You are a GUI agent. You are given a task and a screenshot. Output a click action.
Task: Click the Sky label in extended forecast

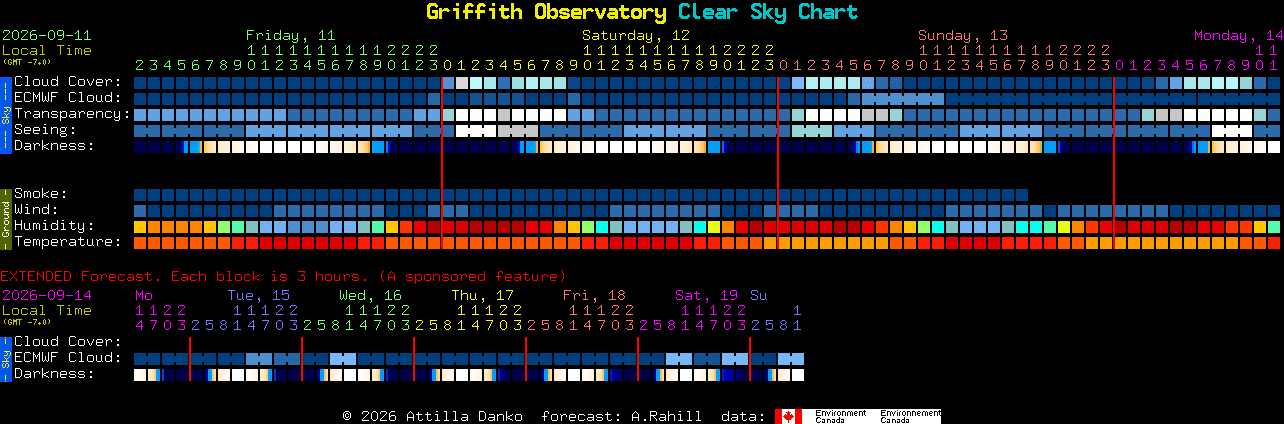click(x=5, y=357)
